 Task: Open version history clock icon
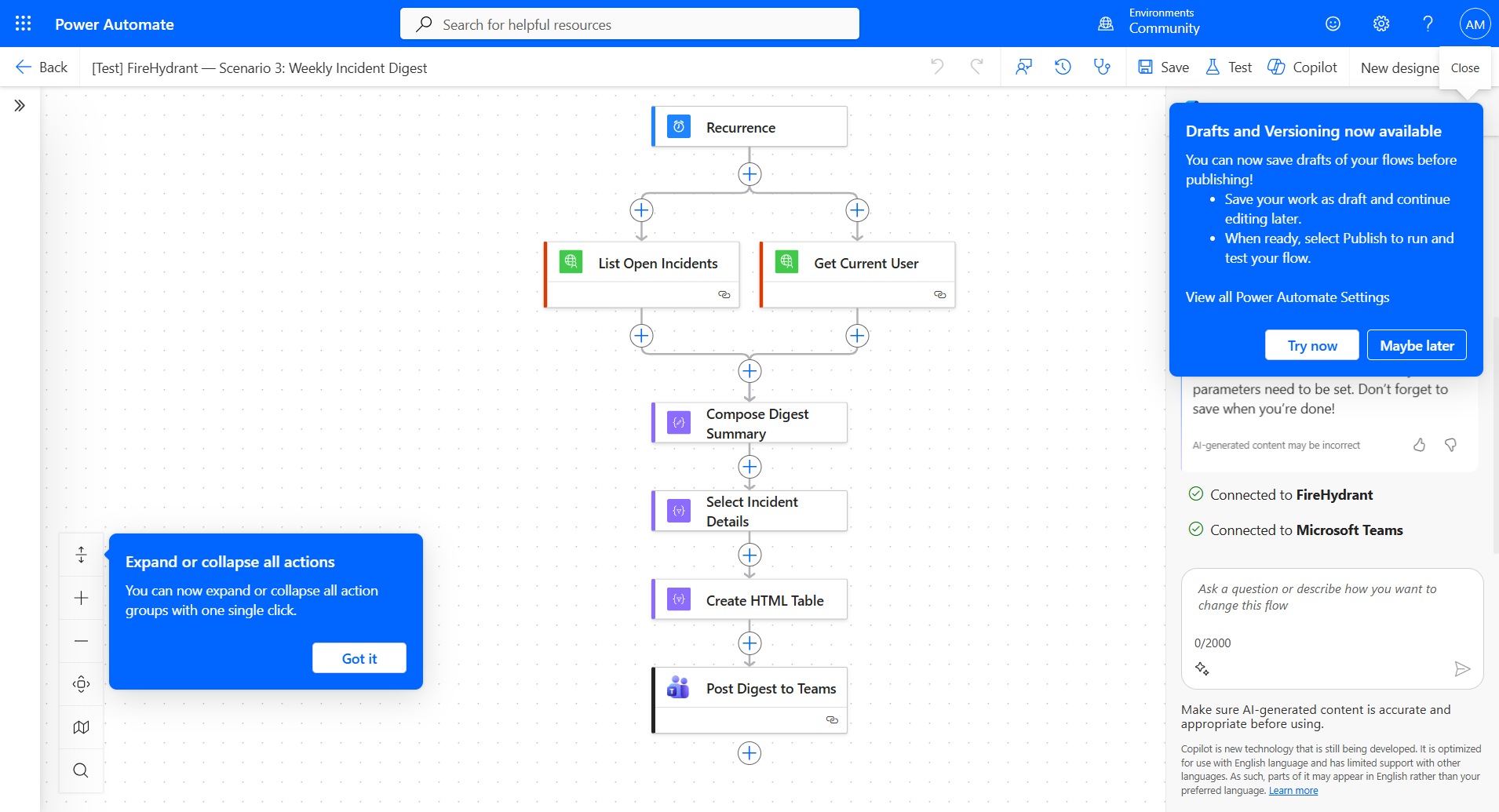point(1063,67)
